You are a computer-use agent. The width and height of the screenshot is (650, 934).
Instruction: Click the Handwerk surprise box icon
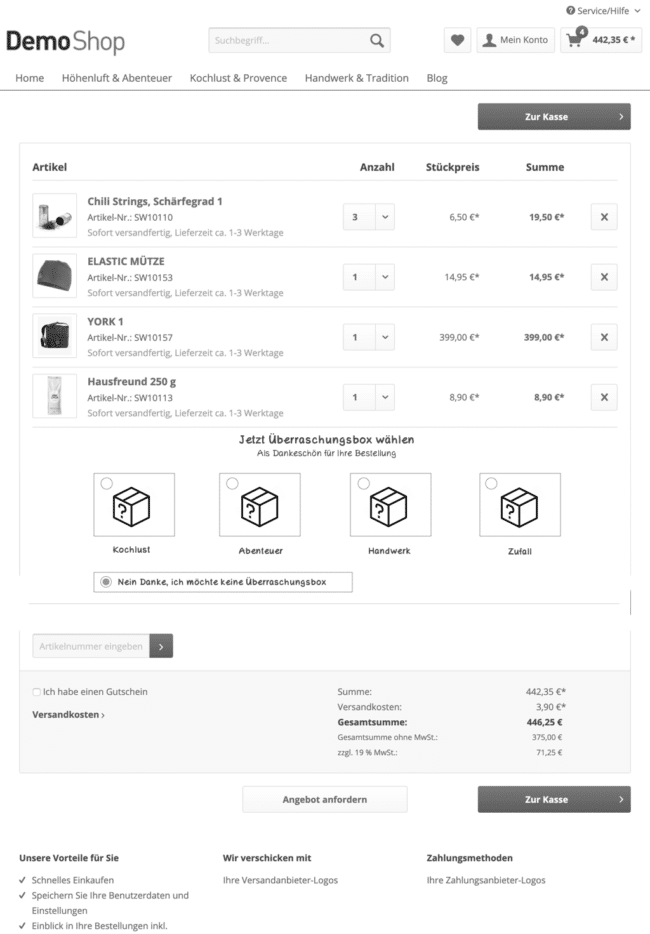[x=388, y=508]
